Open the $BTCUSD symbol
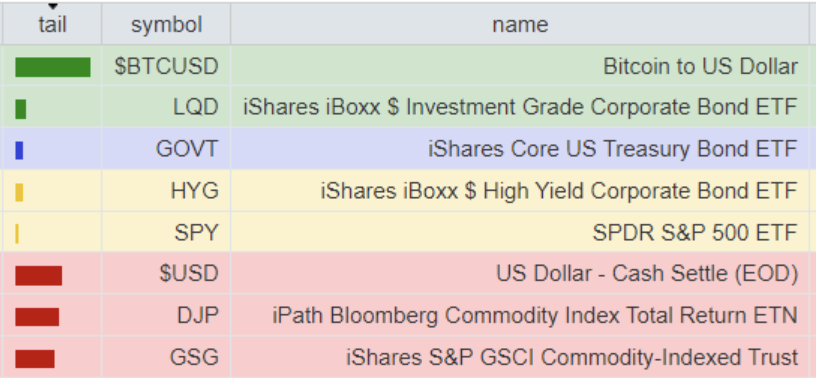Image resolution: width=816 pixels, height=378 pixels. click(x=166, y=67)
